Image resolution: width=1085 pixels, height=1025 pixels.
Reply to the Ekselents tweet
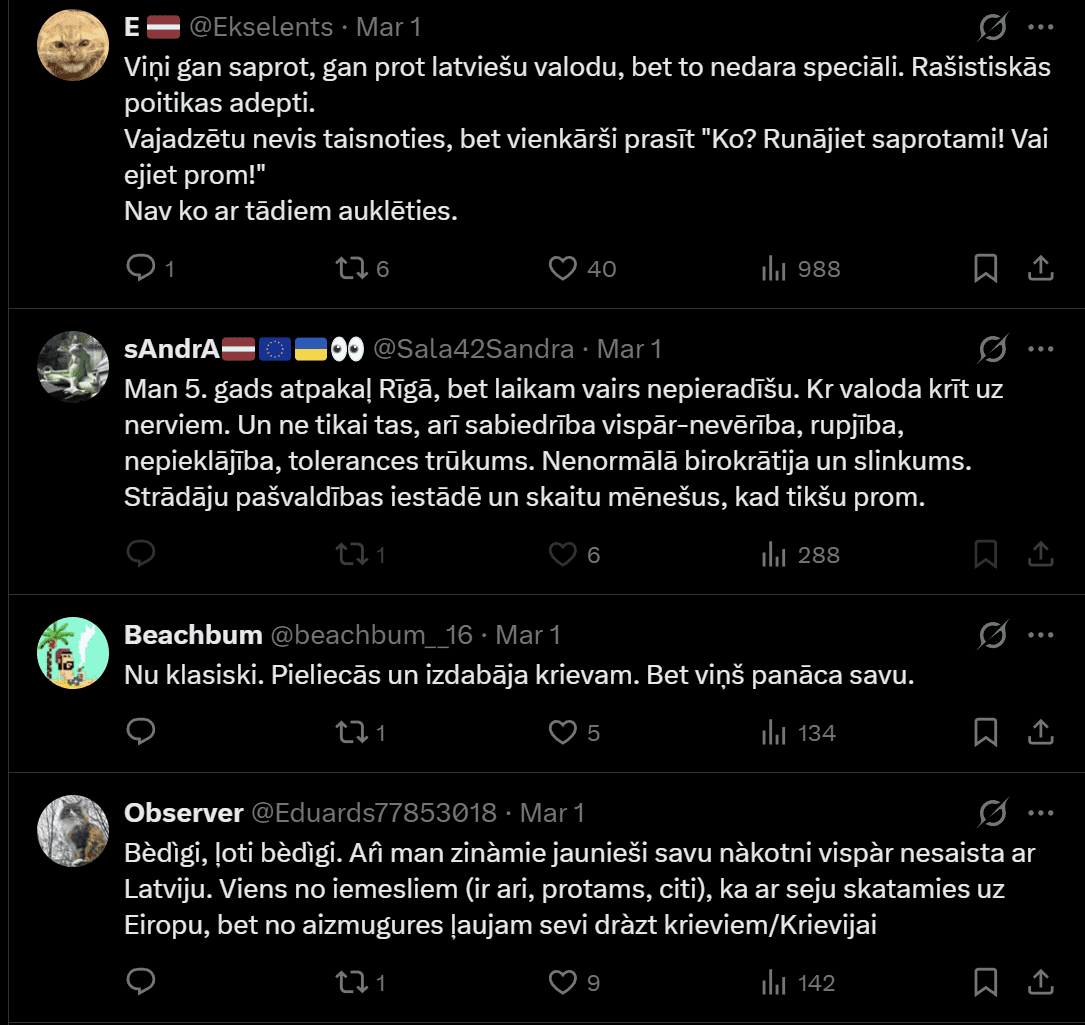coord(141,268)
